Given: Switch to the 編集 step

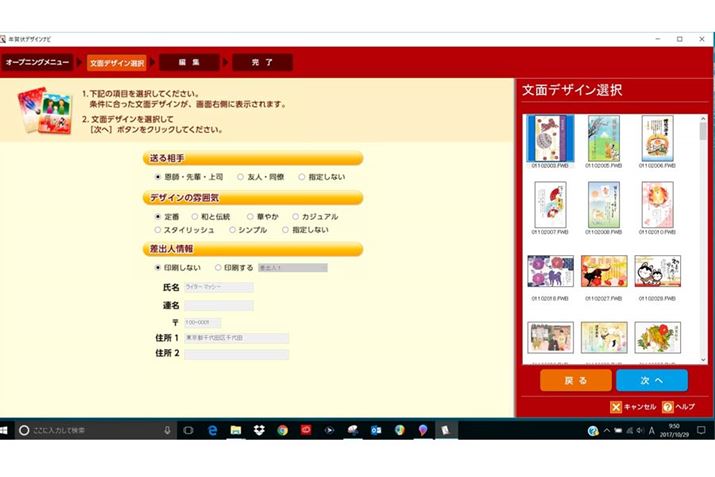Looking at the screenshot, I should tap(189, 62).
